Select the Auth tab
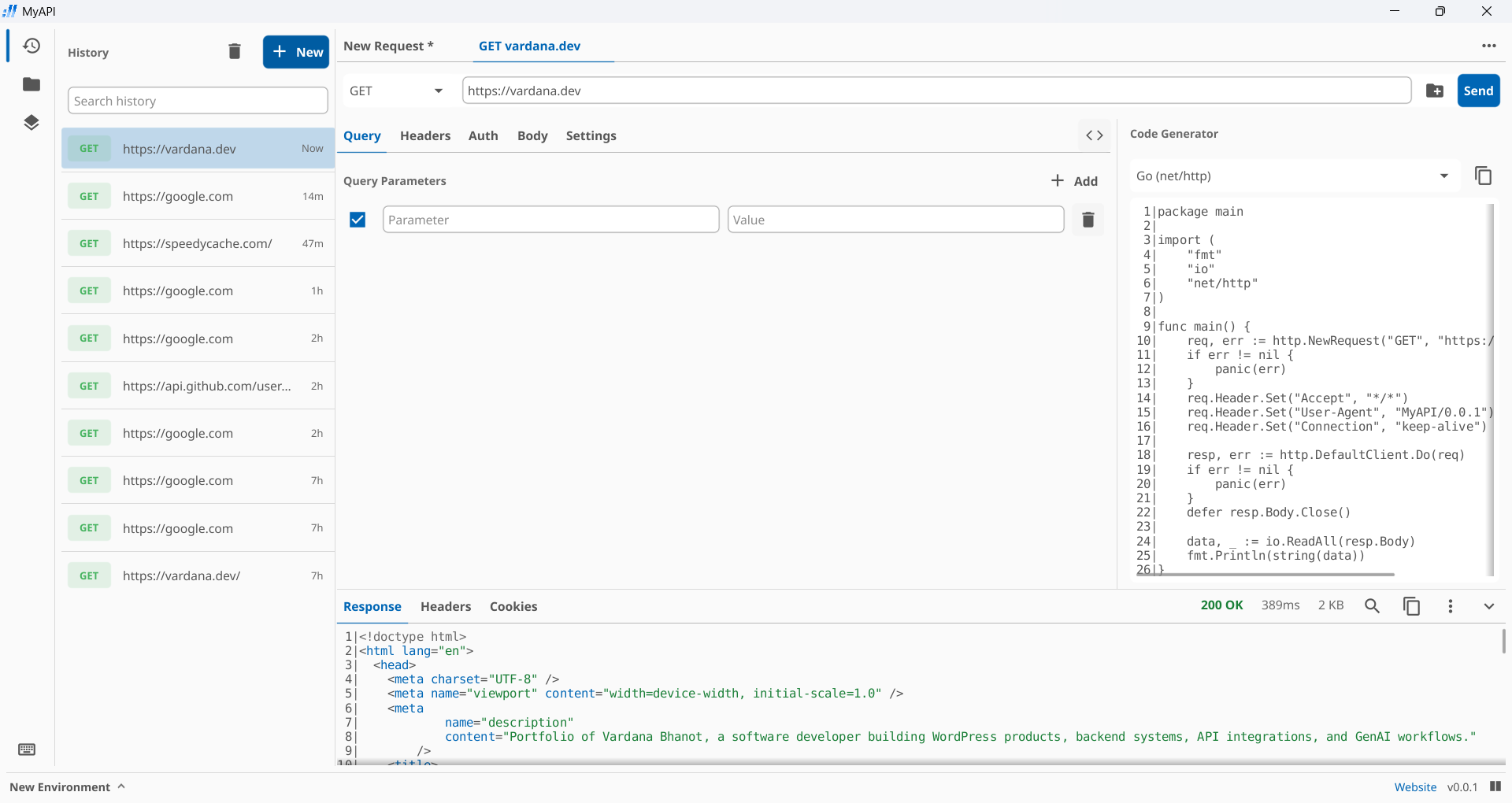 point(484,135)
